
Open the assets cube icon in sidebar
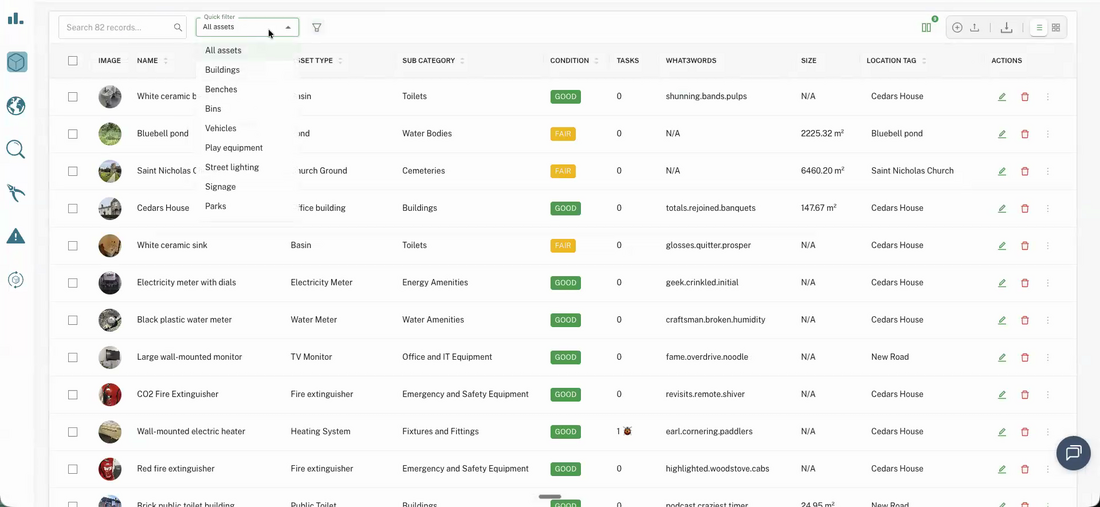tap(17, 62)
